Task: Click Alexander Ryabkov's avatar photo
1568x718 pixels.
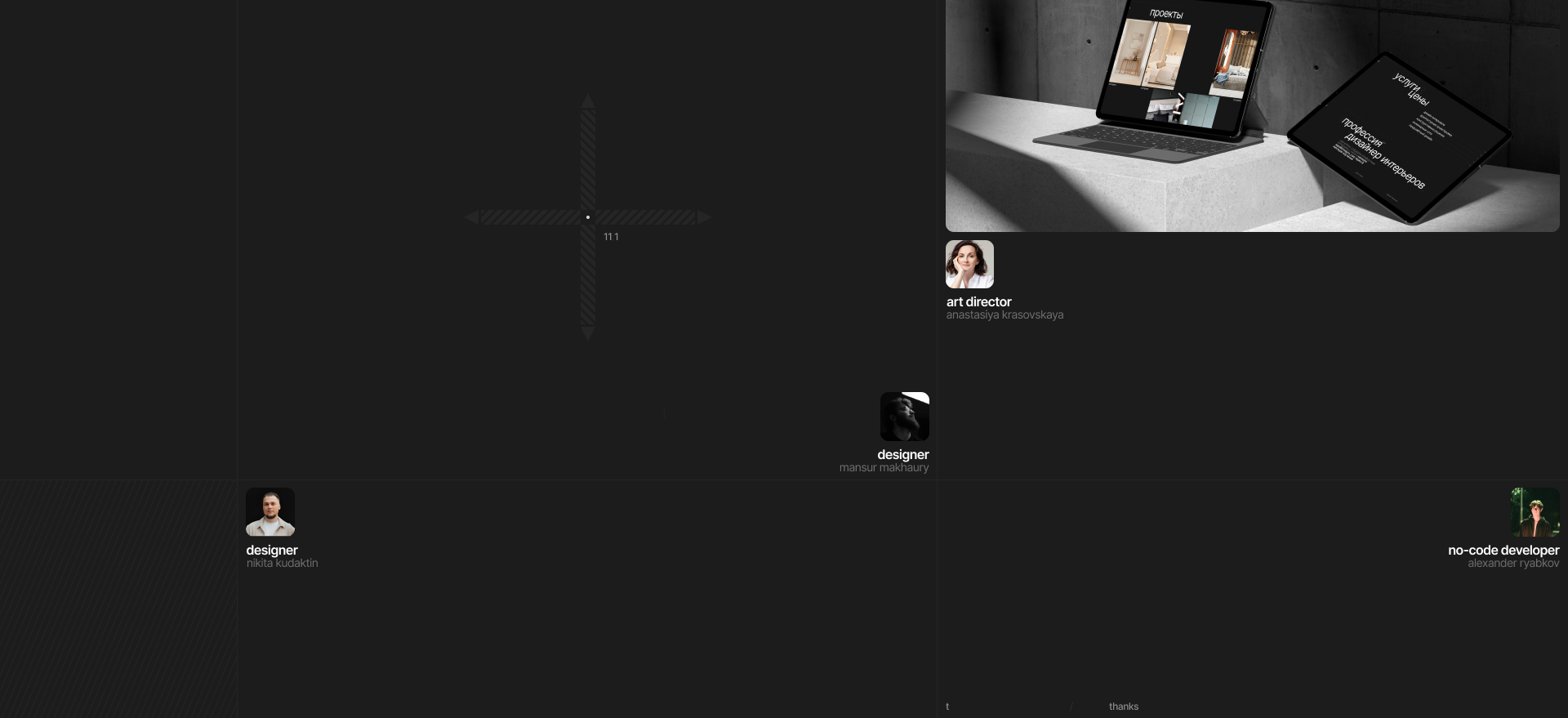Action: coord(1535,512)
